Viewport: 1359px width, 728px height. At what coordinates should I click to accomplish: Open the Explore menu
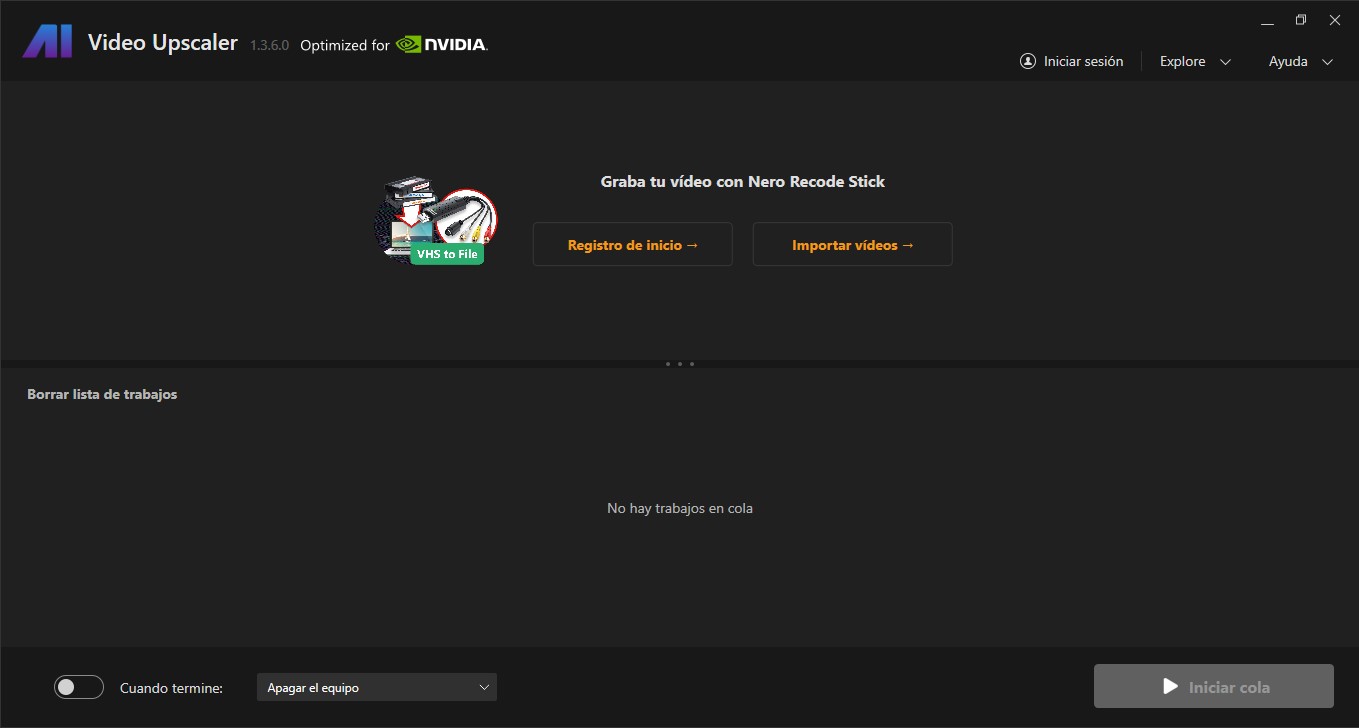[1183, 61]
